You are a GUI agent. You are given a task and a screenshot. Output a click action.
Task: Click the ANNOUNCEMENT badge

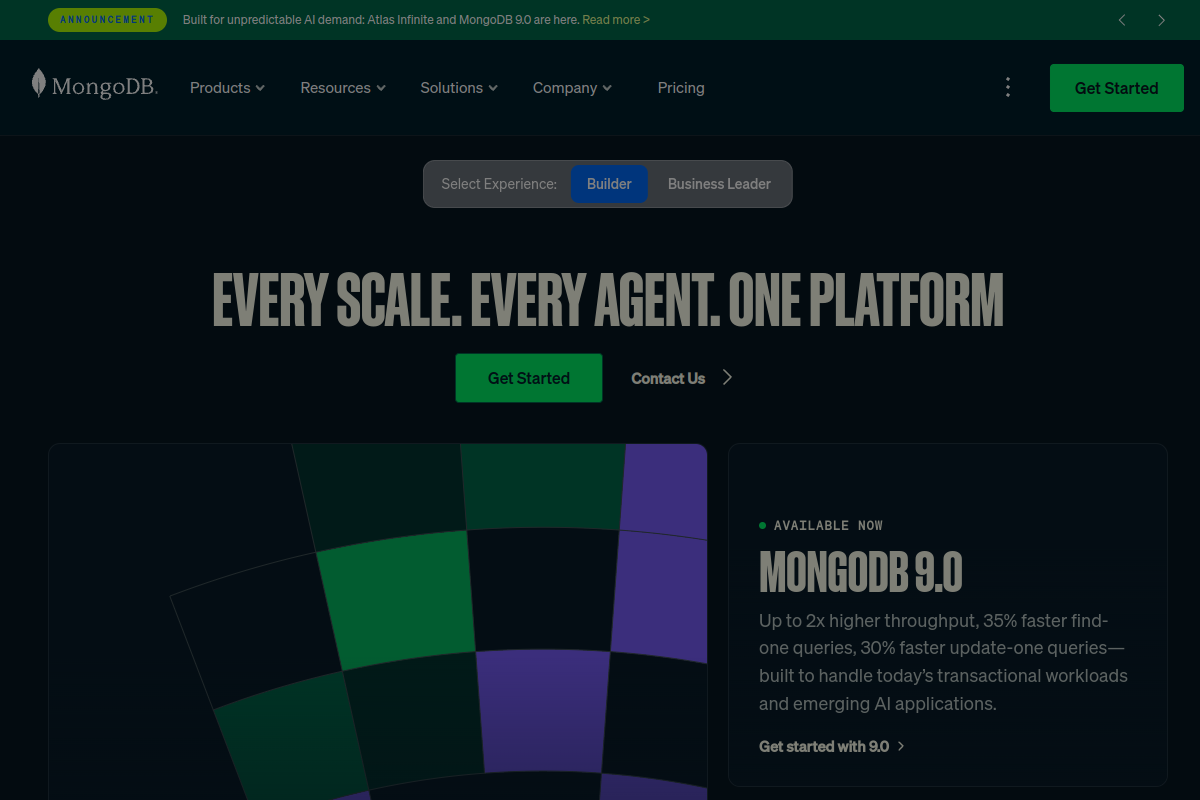107,20
